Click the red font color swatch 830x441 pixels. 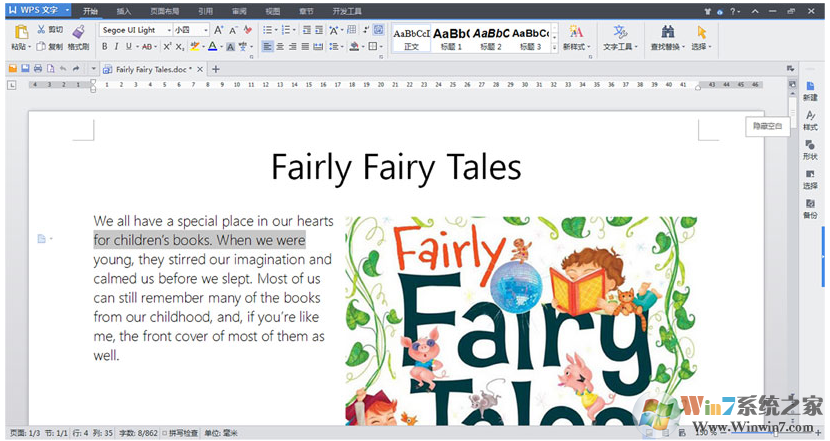coord(212,47)
